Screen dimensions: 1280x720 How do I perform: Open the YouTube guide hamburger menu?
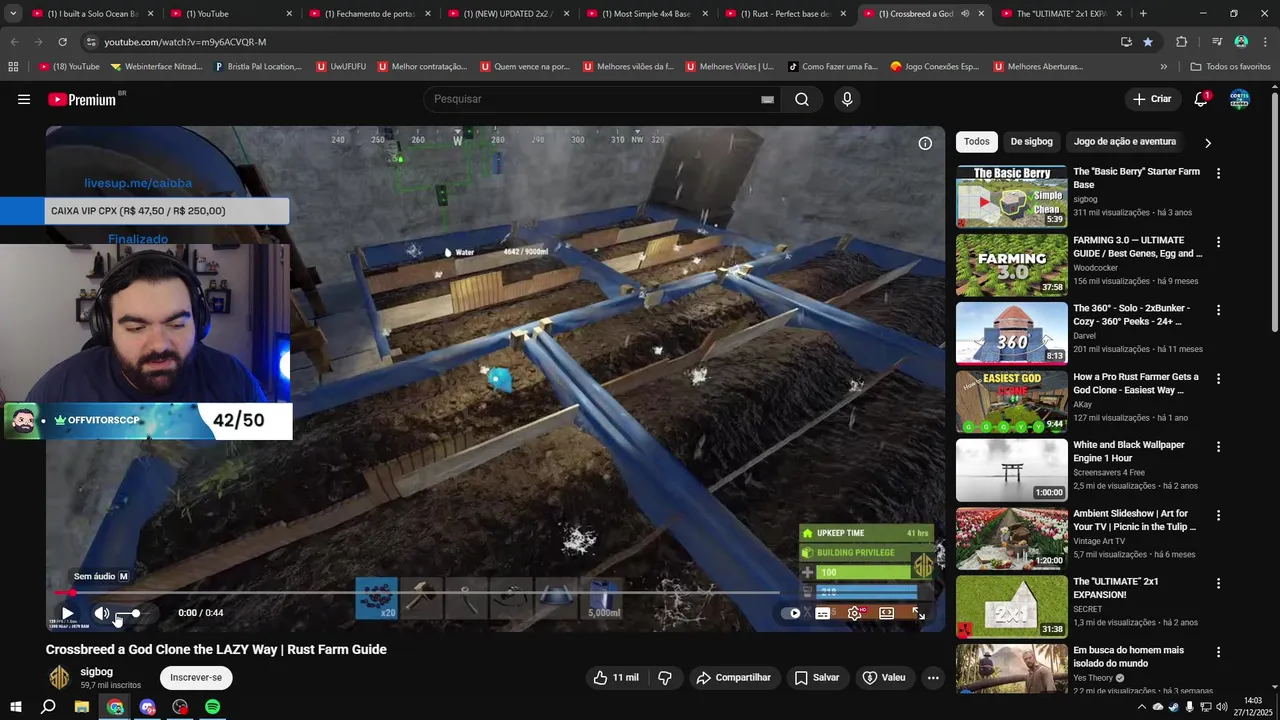[24, 99]
